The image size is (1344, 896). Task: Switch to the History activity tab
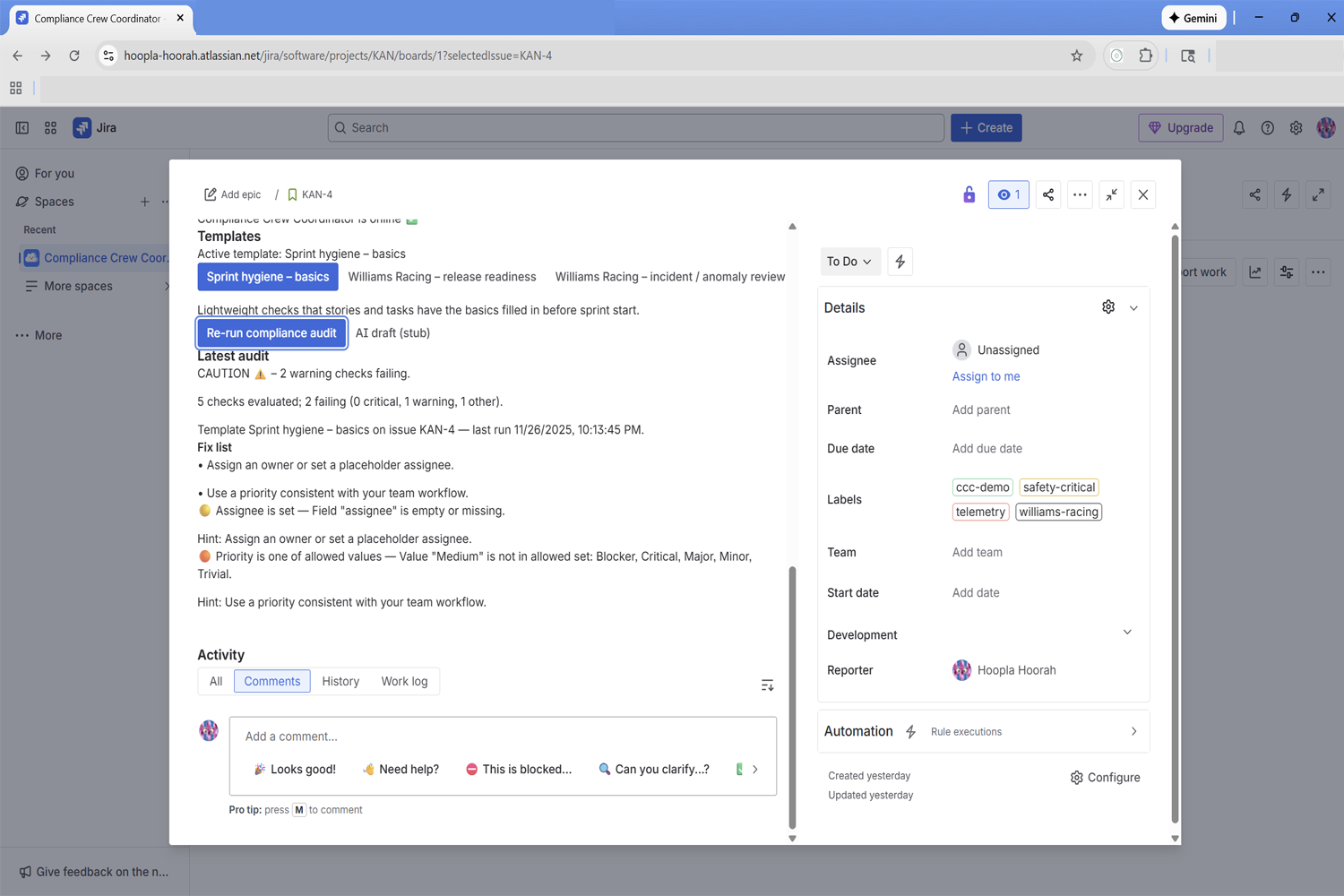click(x=340, y=681)
